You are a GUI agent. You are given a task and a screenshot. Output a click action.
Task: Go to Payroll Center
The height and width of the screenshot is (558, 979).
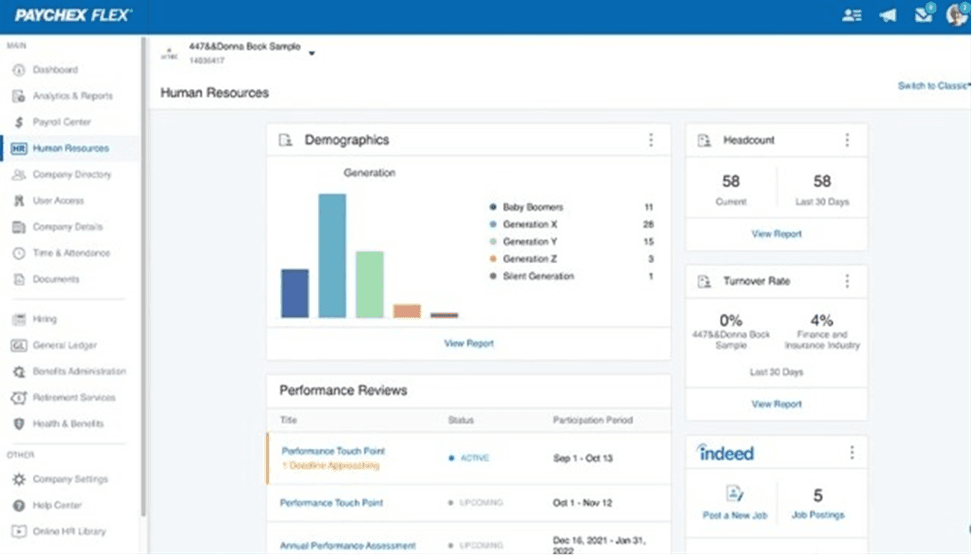point(62,122)
